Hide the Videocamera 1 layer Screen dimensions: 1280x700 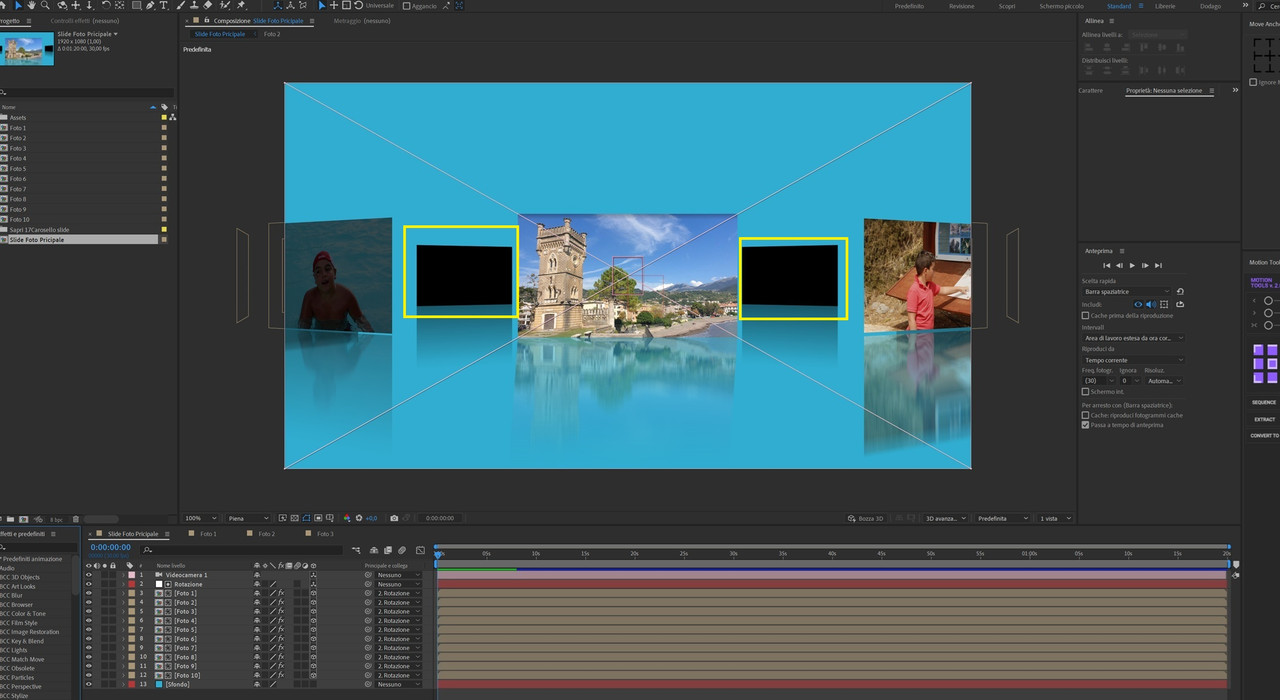89,575
